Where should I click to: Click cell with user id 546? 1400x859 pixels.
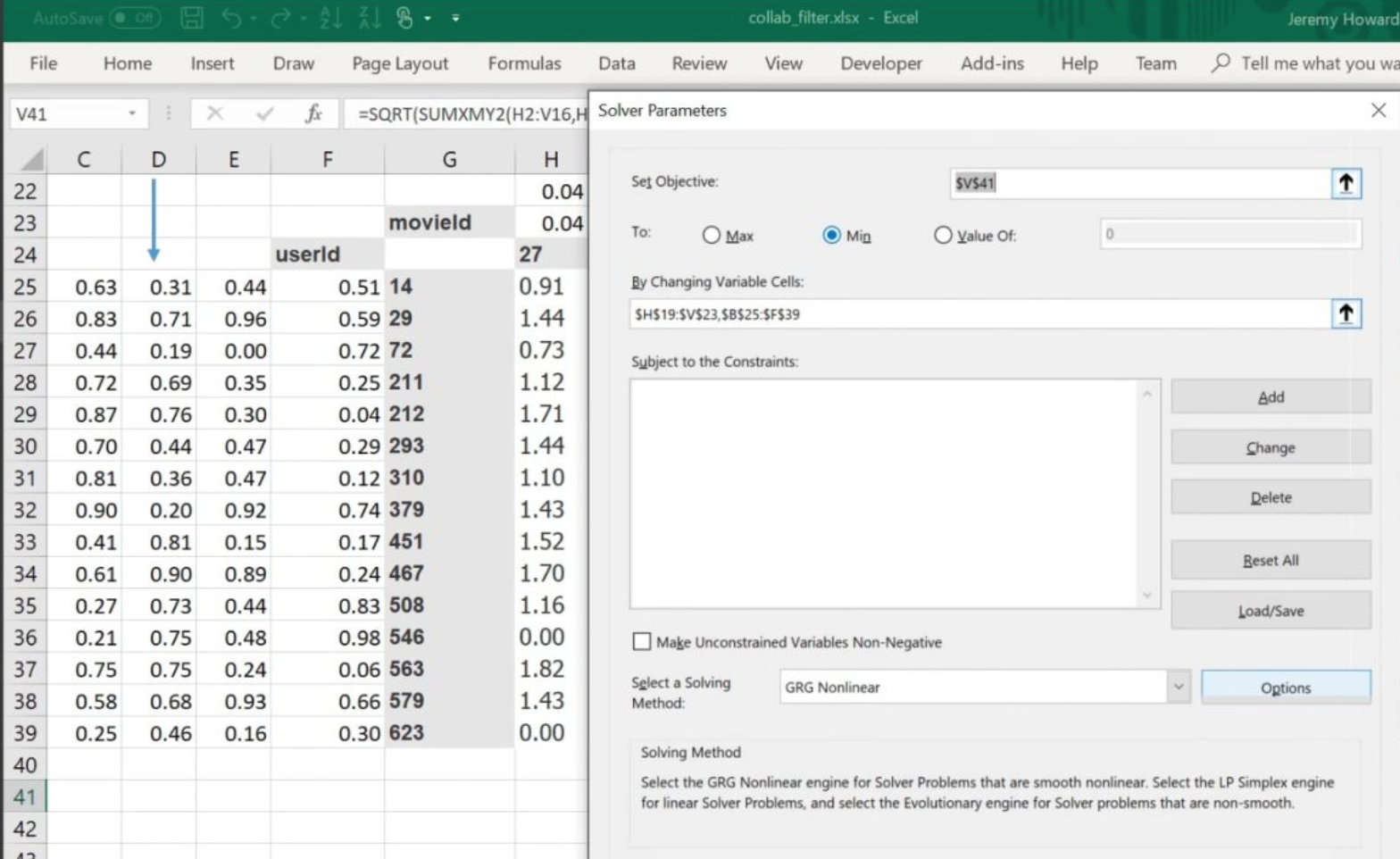[449, 638]
